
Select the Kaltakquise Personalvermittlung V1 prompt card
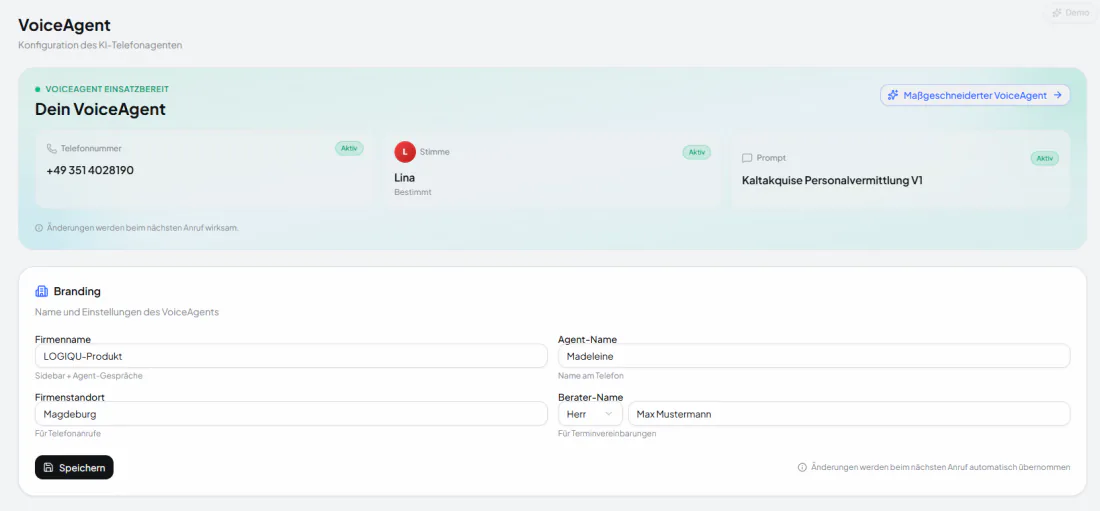pyautogui.click(x=901, y=169)
